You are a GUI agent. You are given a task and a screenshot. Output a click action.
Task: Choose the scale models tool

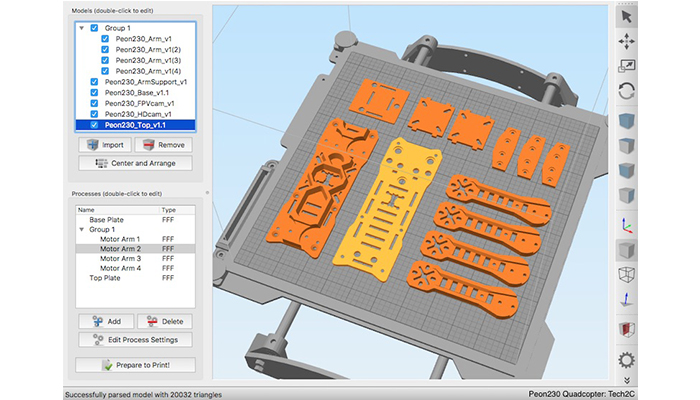click(626, 66)
